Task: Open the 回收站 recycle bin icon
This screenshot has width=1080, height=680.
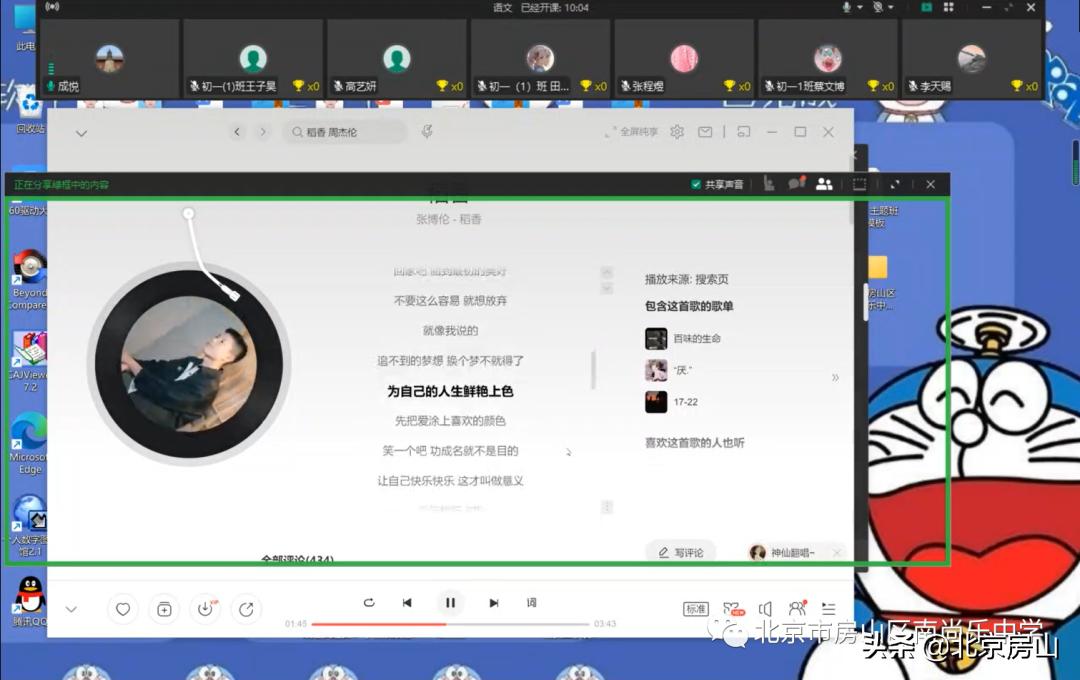Action: tap(30, 110)
